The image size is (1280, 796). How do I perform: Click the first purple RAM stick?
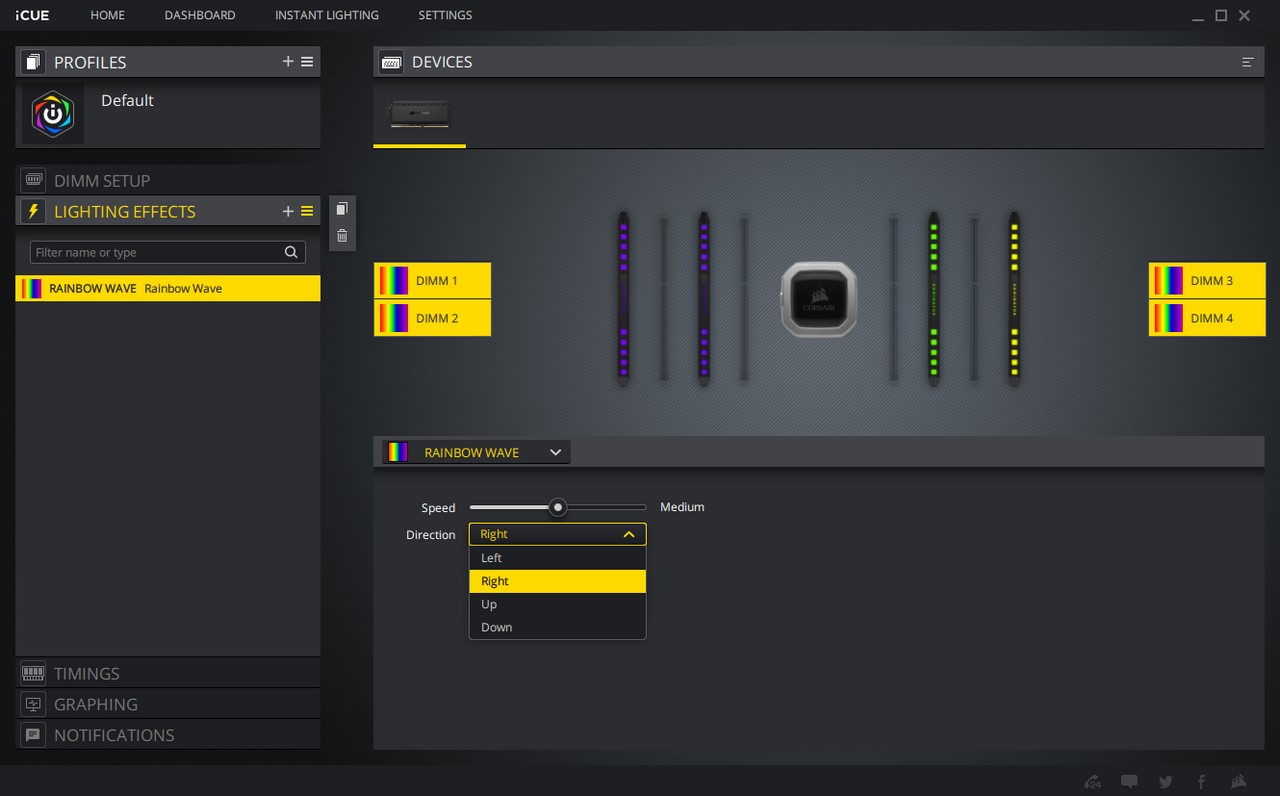click(623, 298)
